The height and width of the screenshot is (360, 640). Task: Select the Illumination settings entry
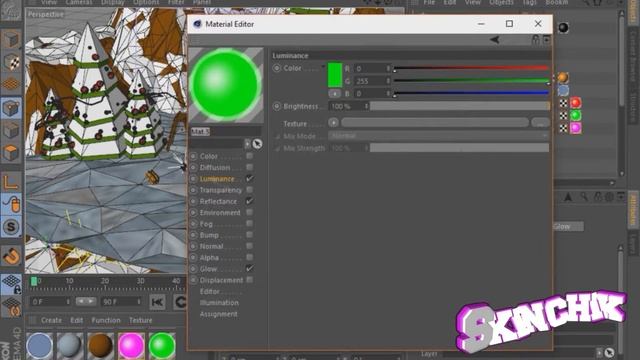(219, 303)
